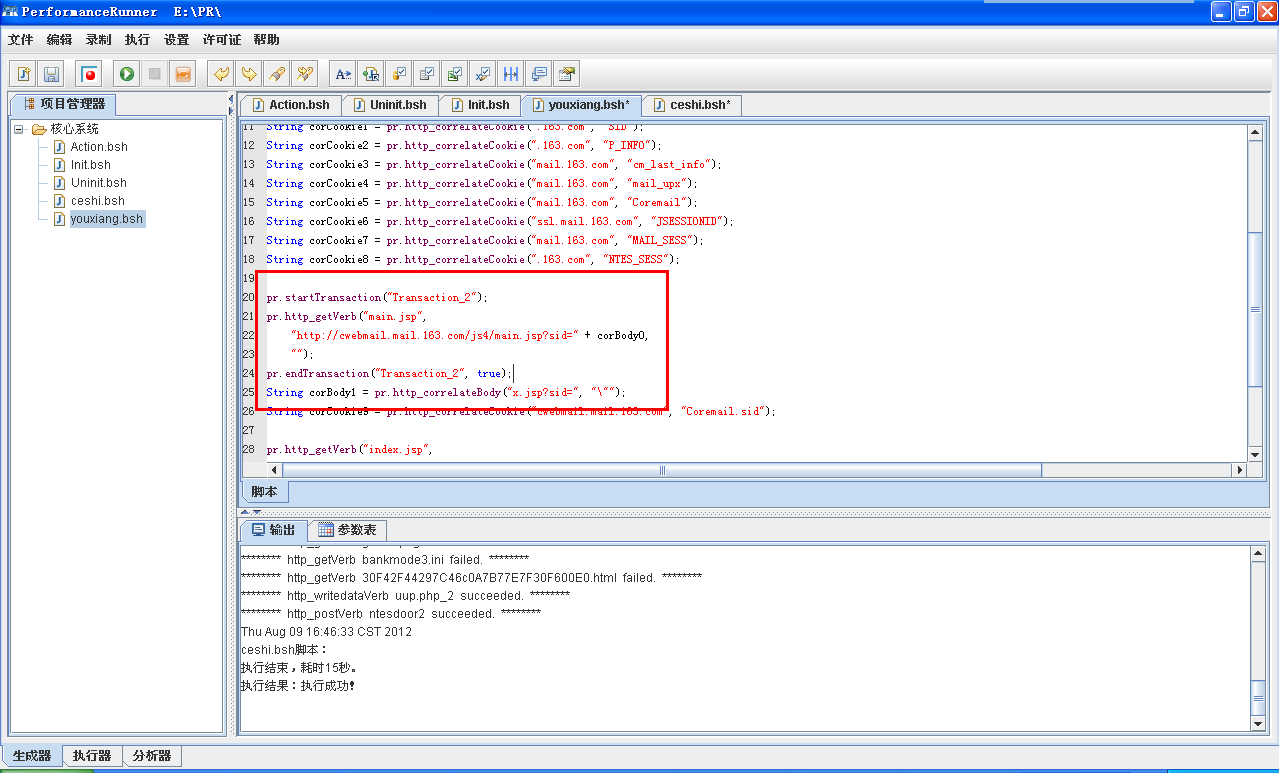Click the undo arrow toolbar icon
The image size is (1279, 773).
tap(221, 74)
